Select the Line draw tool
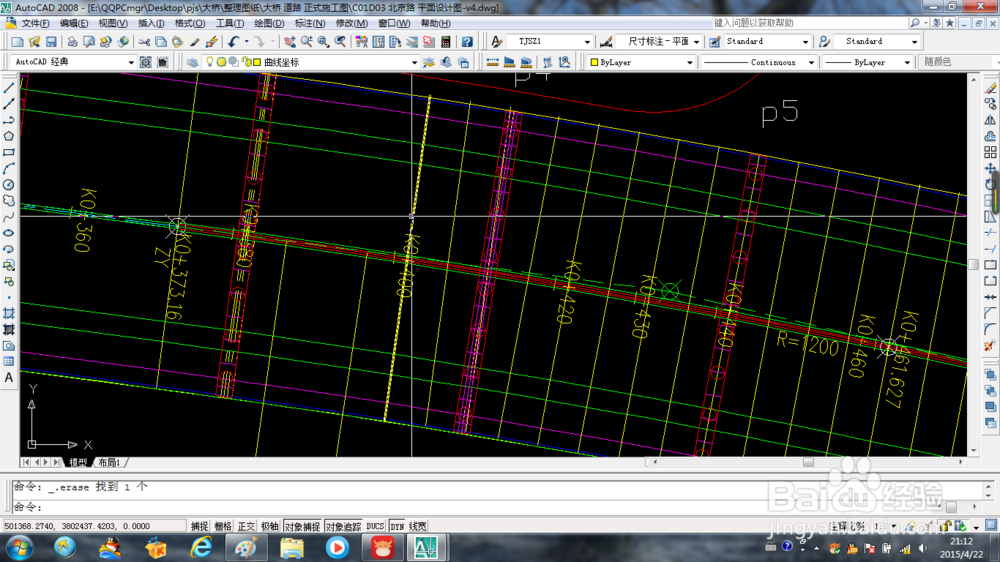1000x562 pixels. [9, 88]
